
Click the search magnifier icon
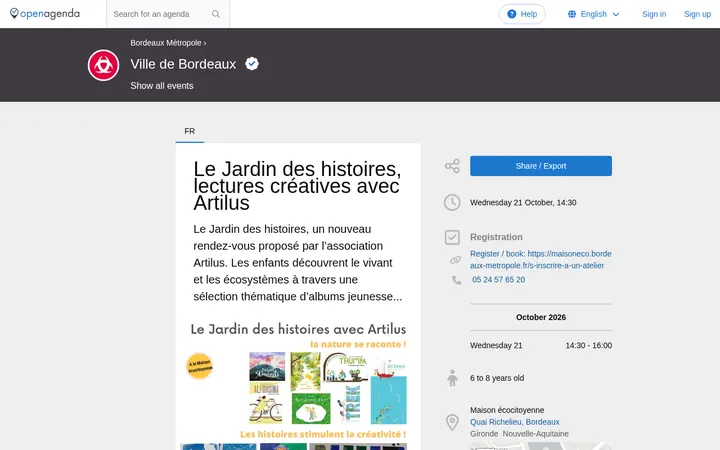tap(216, 14)
